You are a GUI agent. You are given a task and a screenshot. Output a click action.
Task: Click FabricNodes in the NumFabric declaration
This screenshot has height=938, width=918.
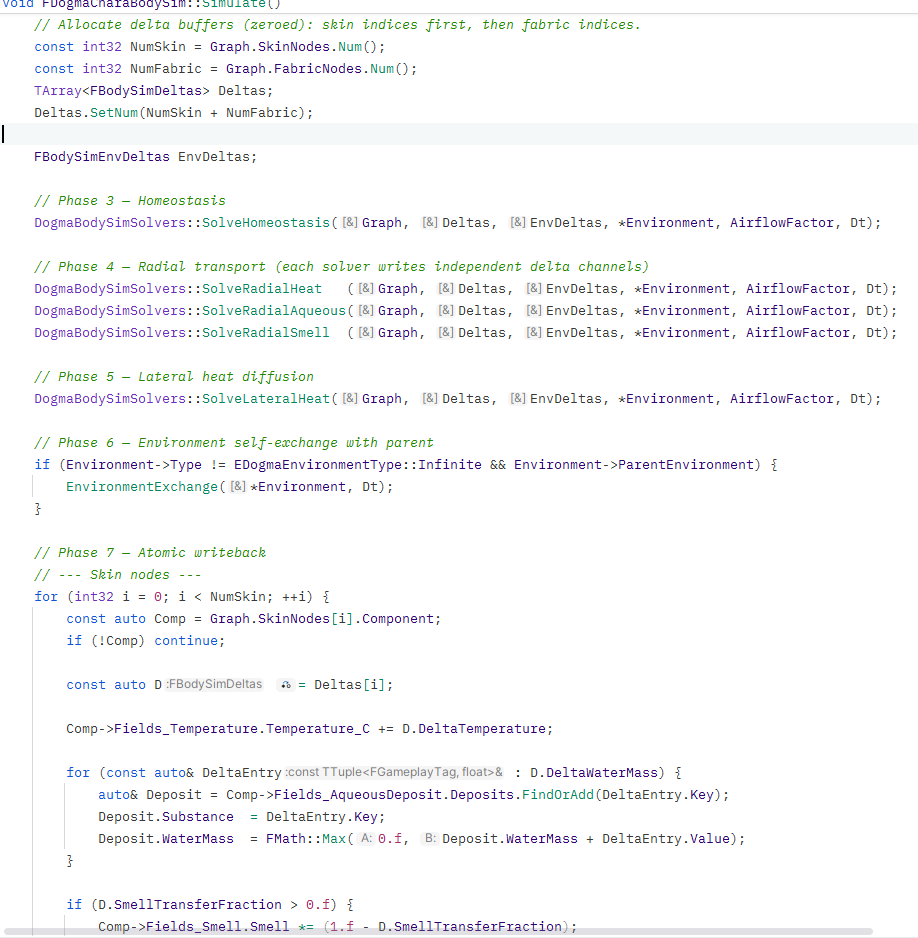(x=318, y=69)
